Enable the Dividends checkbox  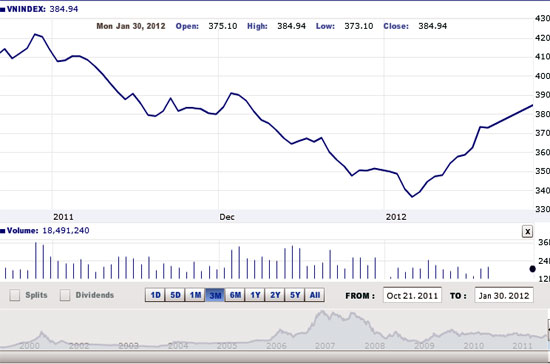[65, 295]
